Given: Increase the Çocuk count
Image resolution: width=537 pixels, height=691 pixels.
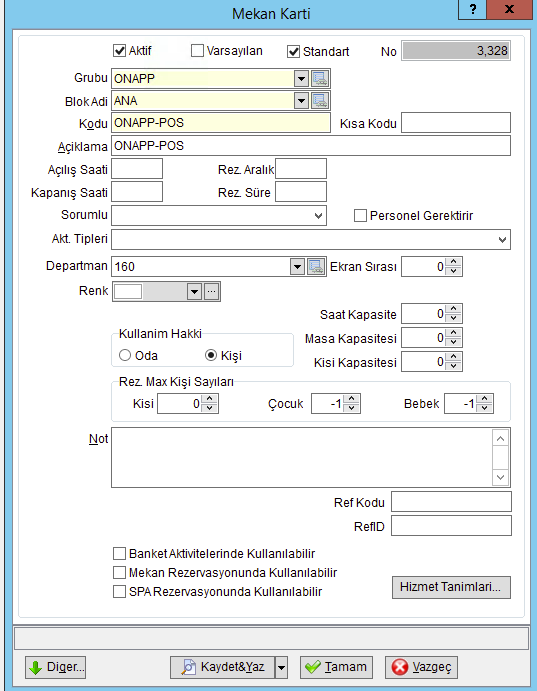Looking at the screenshot, I should 352,399.
